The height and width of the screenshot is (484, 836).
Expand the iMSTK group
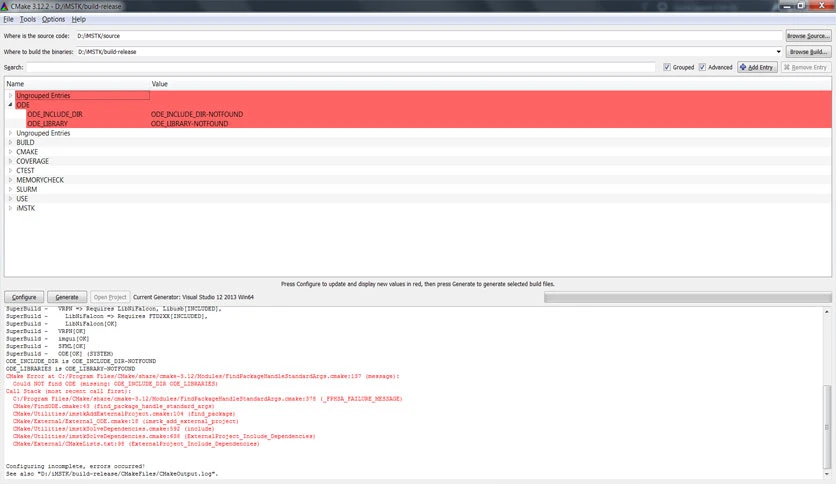[10, 208]
